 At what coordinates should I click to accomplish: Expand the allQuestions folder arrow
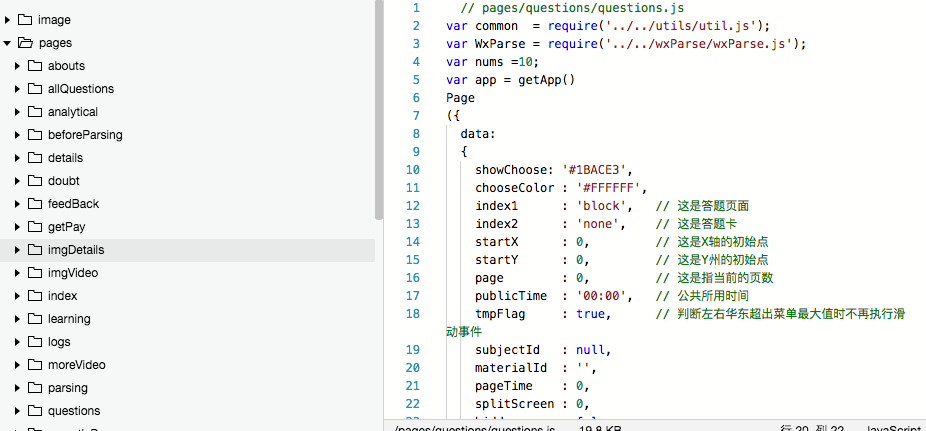click(x=18, y=89)
